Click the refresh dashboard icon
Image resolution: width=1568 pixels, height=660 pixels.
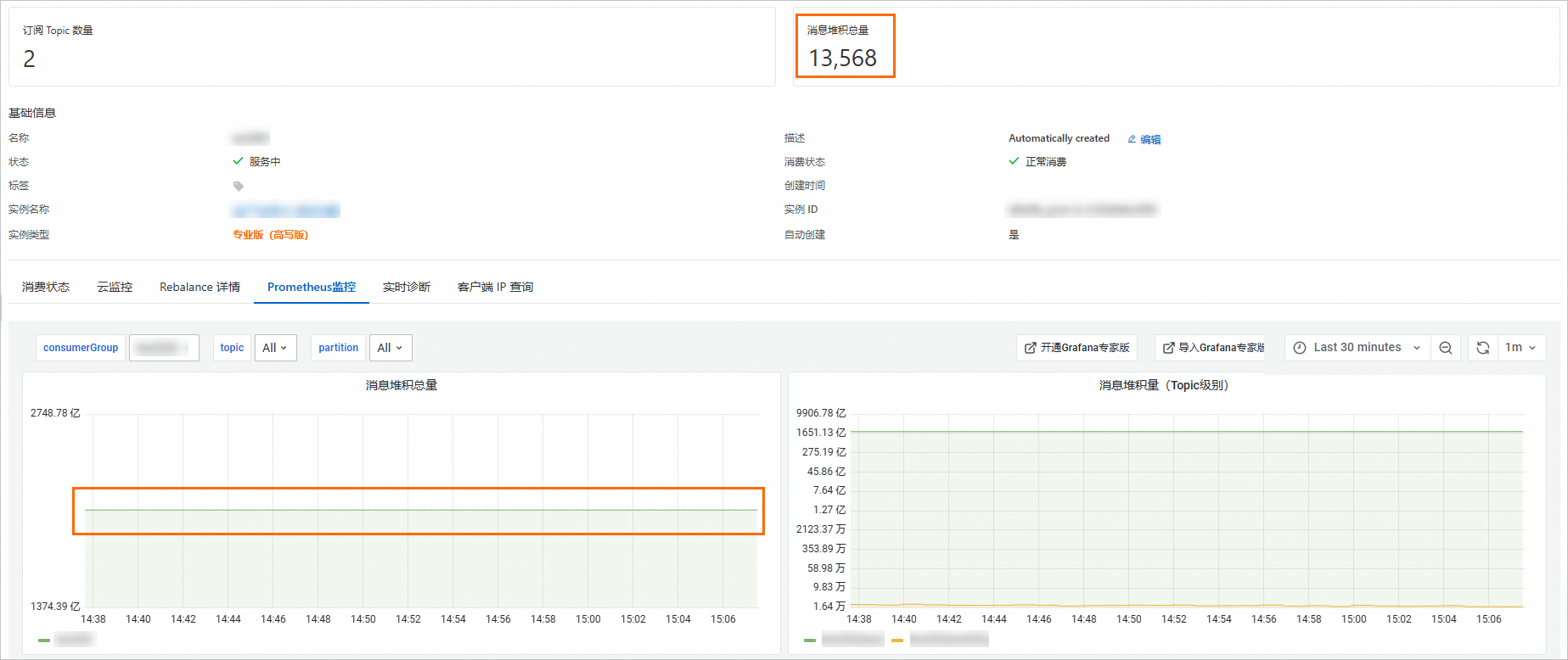click(1483, 348)
